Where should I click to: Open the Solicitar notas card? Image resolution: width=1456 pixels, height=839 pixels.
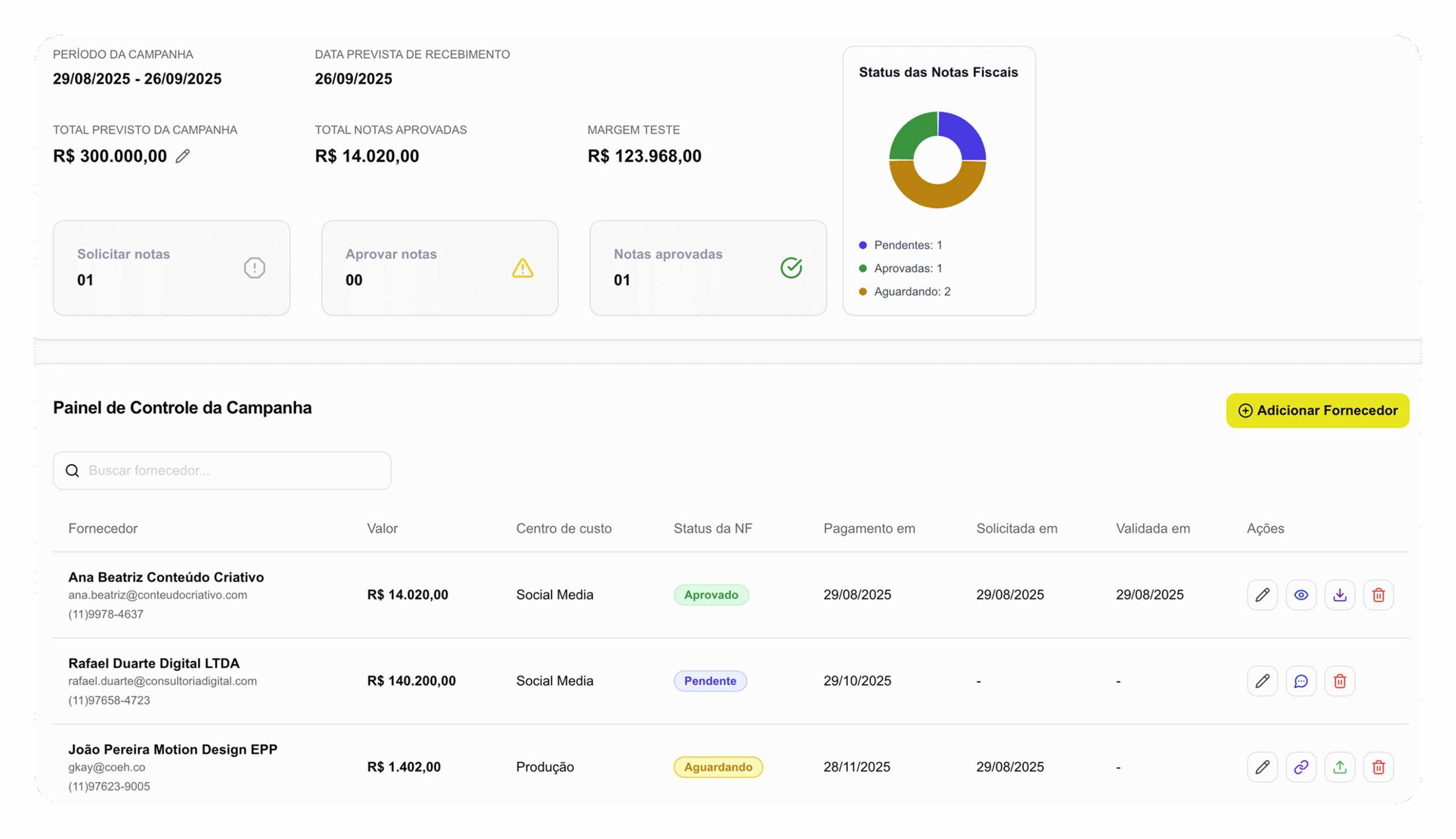171,267
